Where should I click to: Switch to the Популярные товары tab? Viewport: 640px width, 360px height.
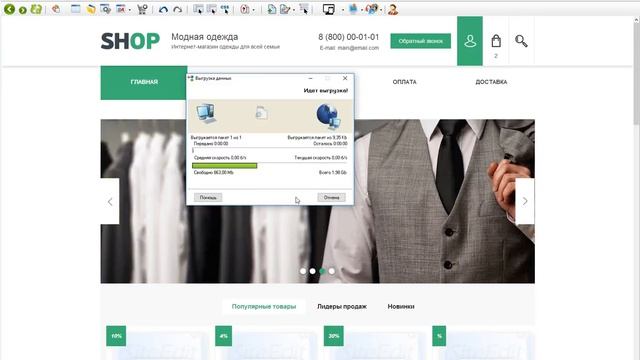(264, 306)
